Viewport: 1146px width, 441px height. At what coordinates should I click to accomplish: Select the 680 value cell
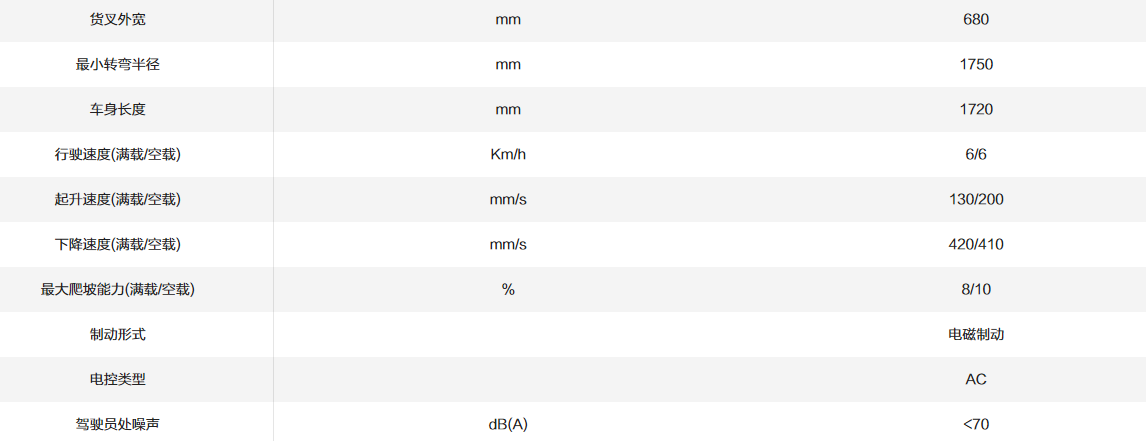pos(975,20)
